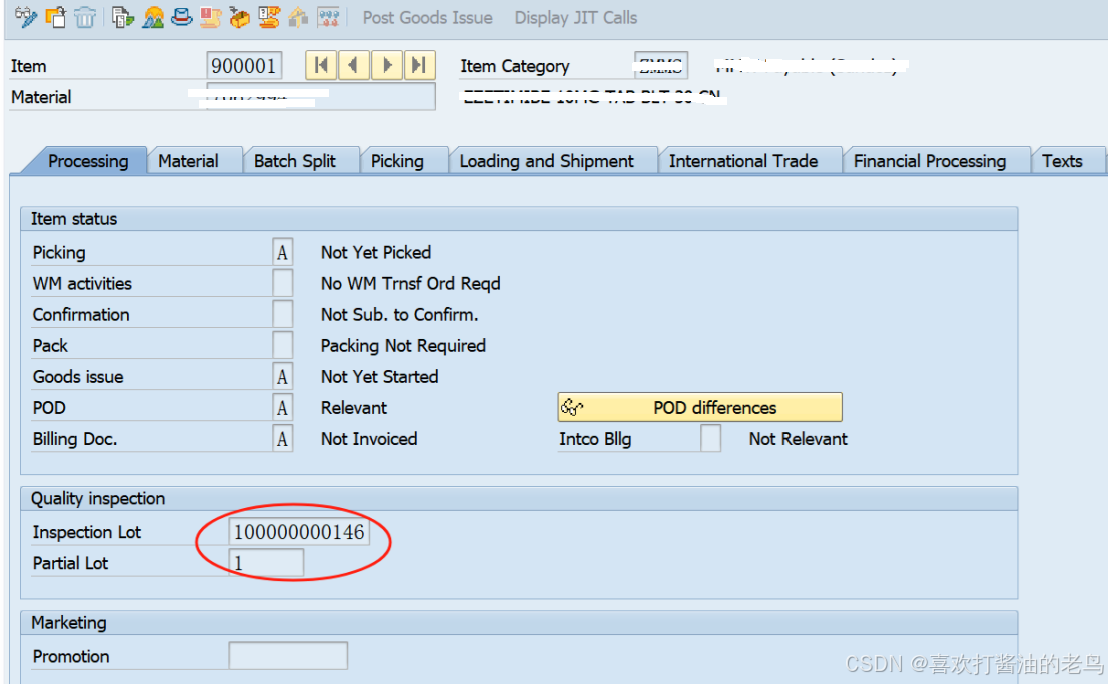Select the Loading and Shipment tab
The image size is (1108, 684).
(545, 160)
